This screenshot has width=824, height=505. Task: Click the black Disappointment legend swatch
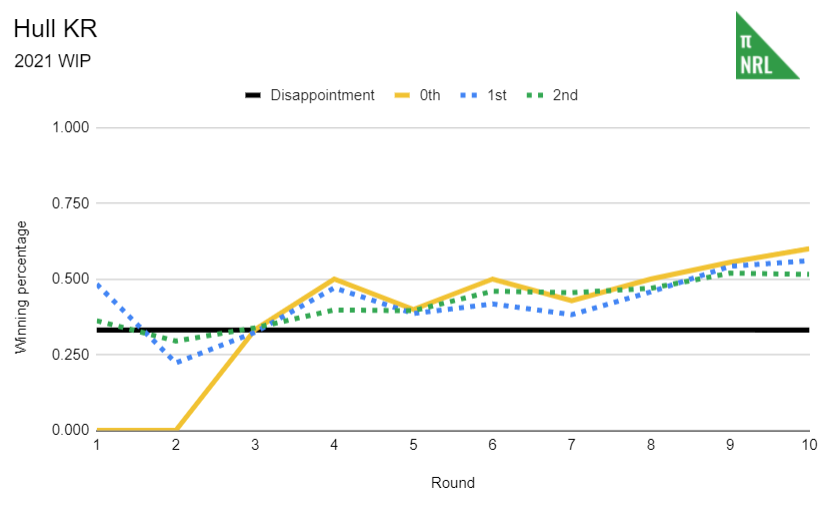coord(252,96)
